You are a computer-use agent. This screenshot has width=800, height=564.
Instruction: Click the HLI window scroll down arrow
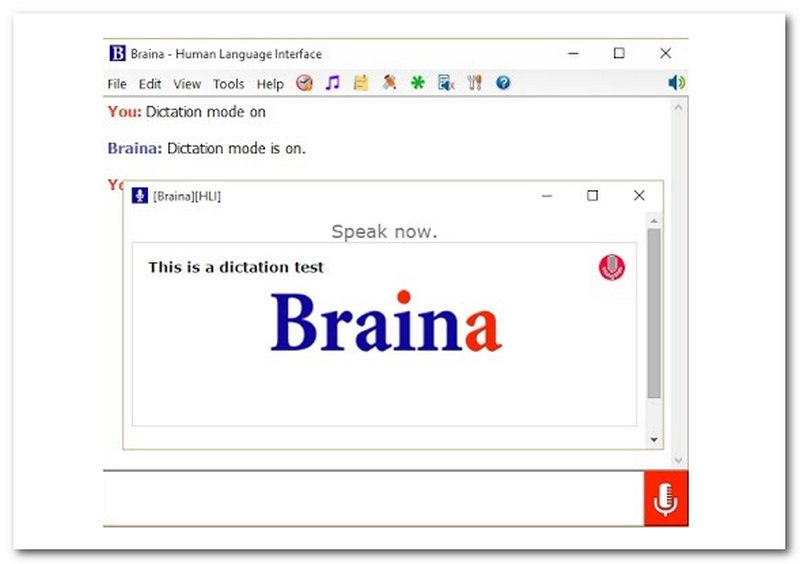click(654, 439)
